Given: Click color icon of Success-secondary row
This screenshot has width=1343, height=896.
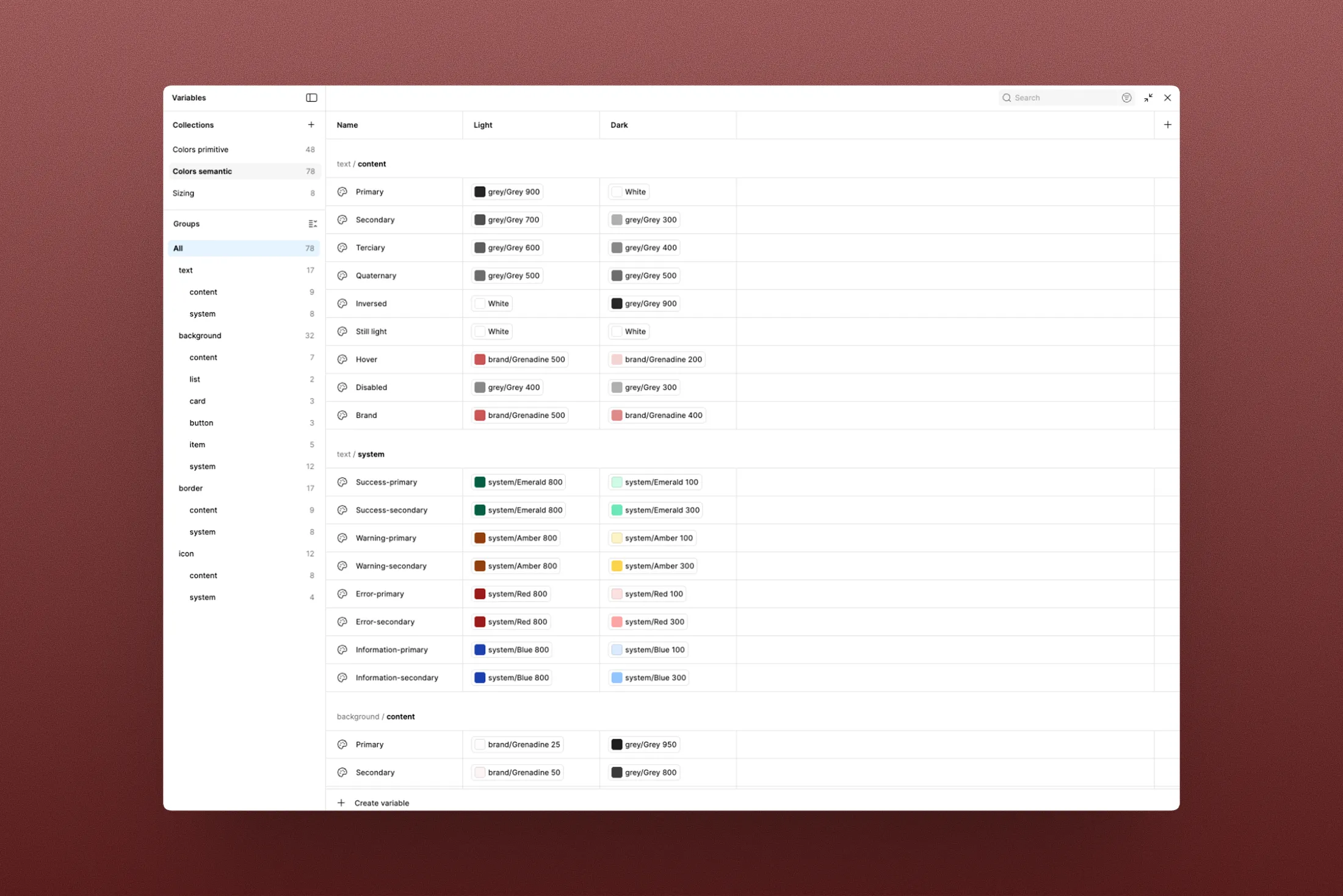Looking at the screenshot, I should click(342, 510).
